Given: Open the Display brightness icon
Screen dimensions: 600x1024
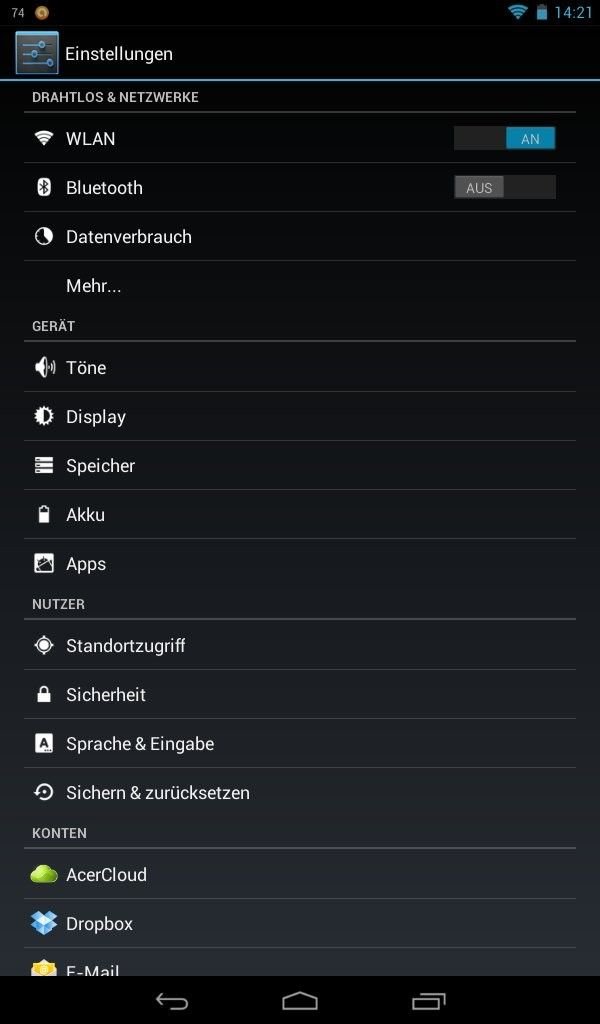Looking at the screenshot, I should coord(44,417).
